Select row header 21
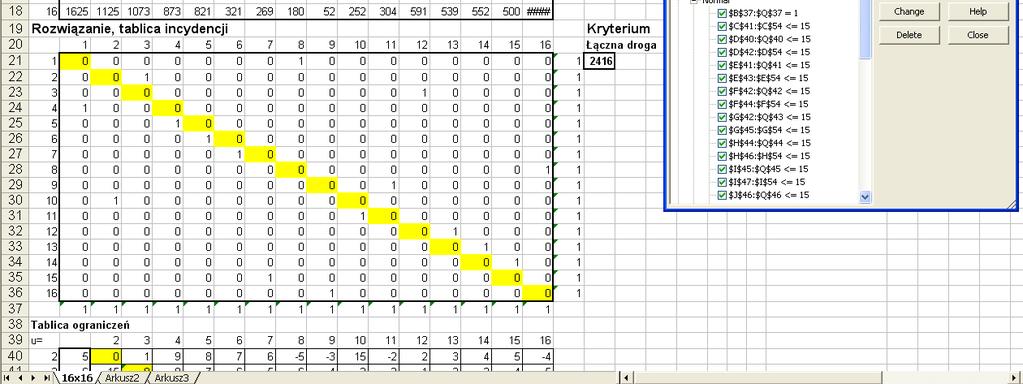The image size is (1023, 384). coord(14,61)
